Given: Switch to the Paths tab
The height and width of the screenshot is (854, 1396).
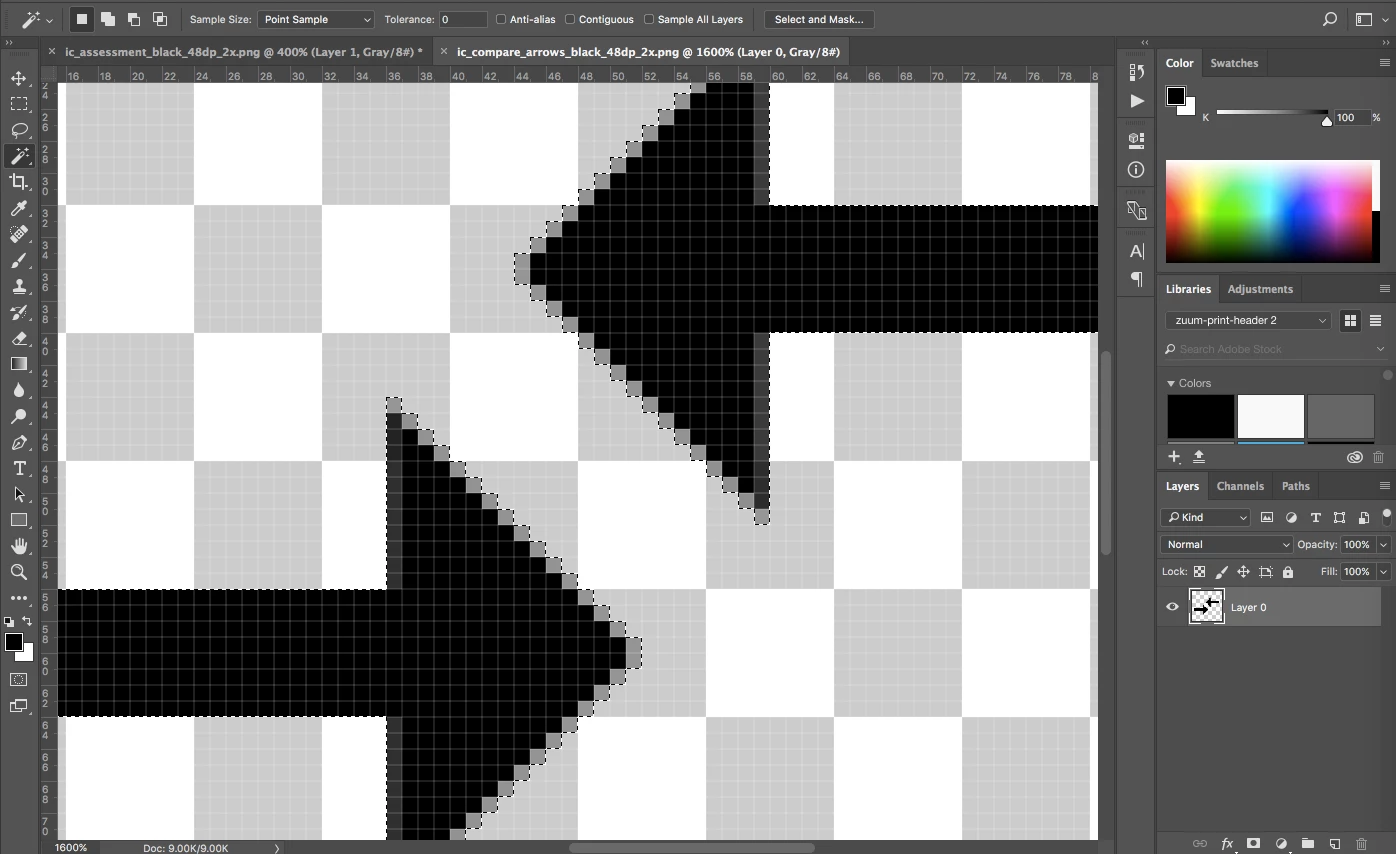Looking at the screenshot, I should coord(1295,486).
